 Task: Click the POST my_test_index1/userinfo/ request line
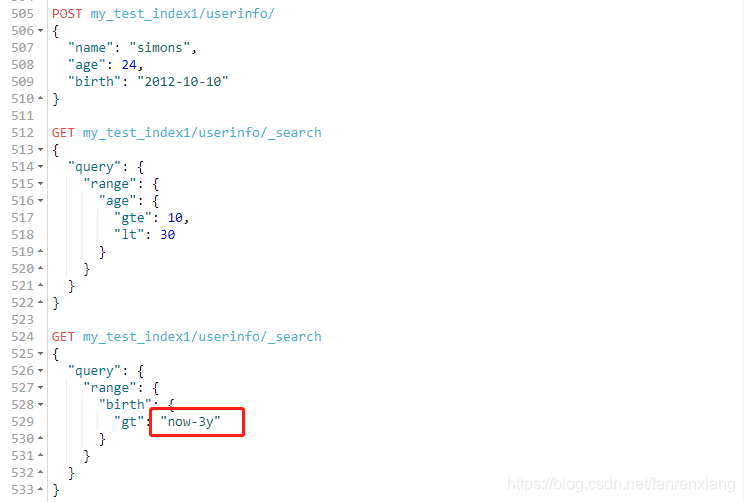163,14
